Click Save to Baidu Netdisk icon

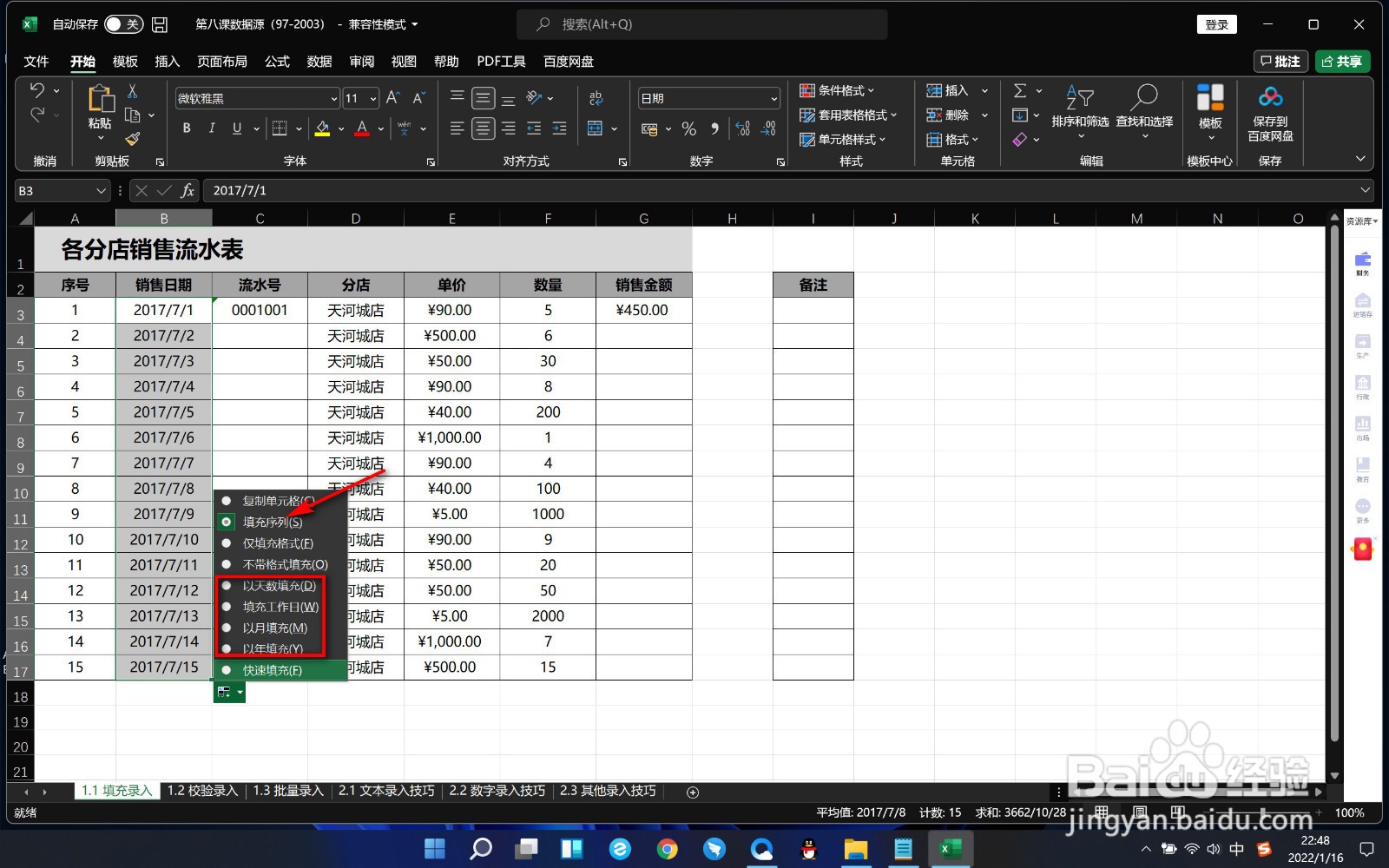(1270, 113)
